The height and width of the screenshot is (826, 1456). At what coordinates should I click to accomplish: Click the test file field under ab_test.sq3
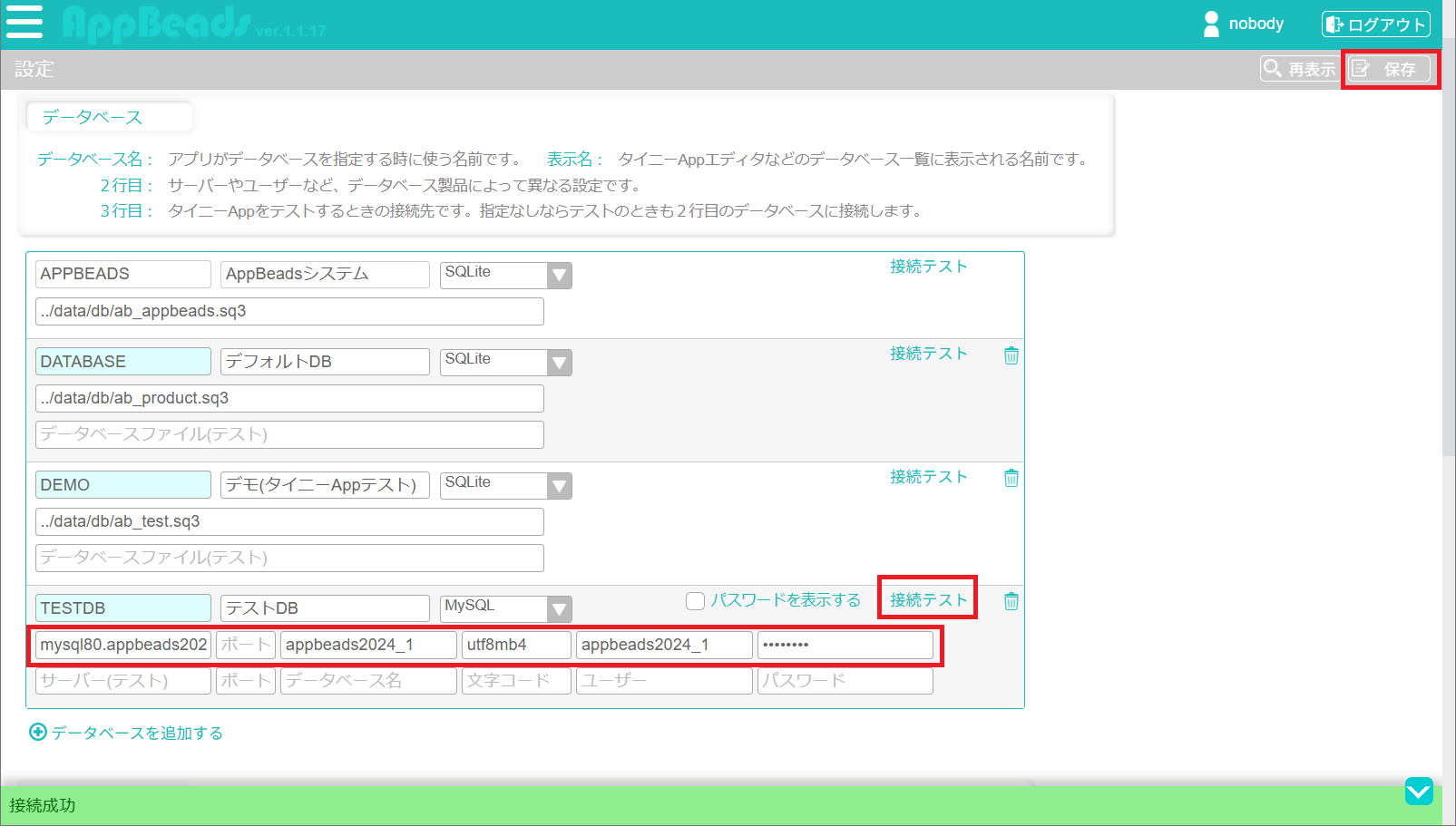289,558
